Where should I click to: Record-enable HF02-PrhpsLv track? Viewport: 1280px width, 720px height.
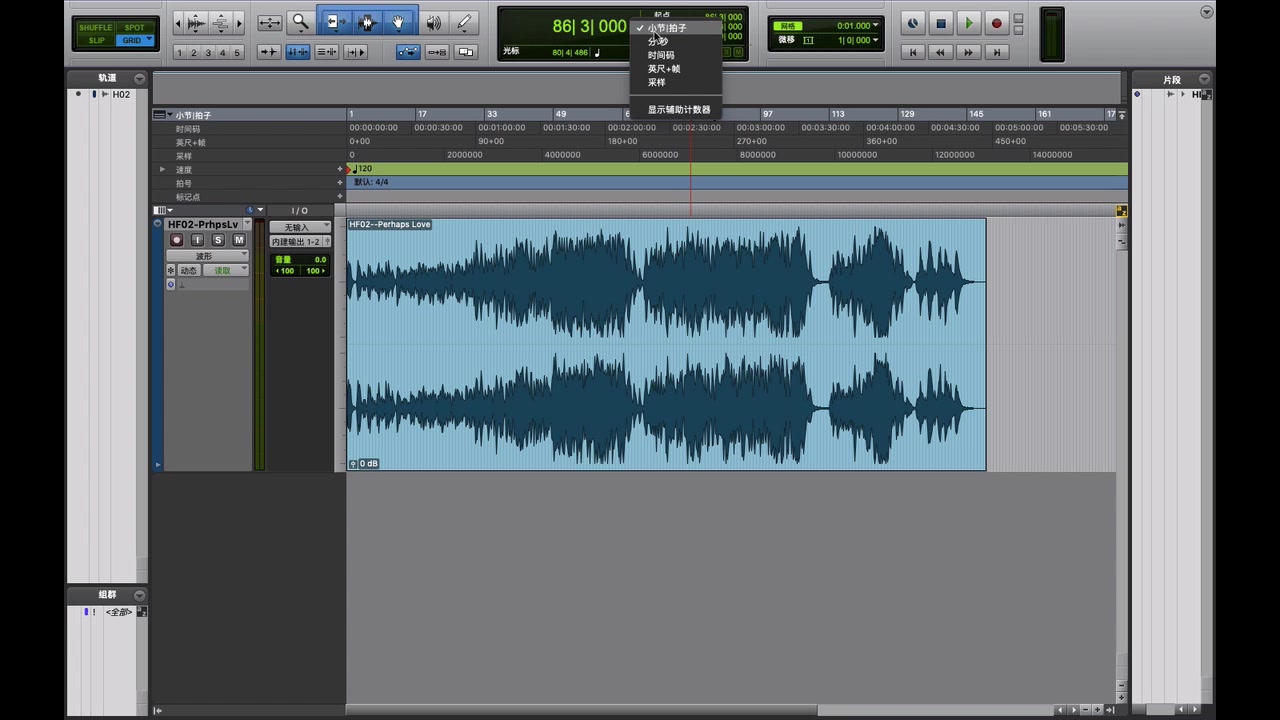point(177,240)
